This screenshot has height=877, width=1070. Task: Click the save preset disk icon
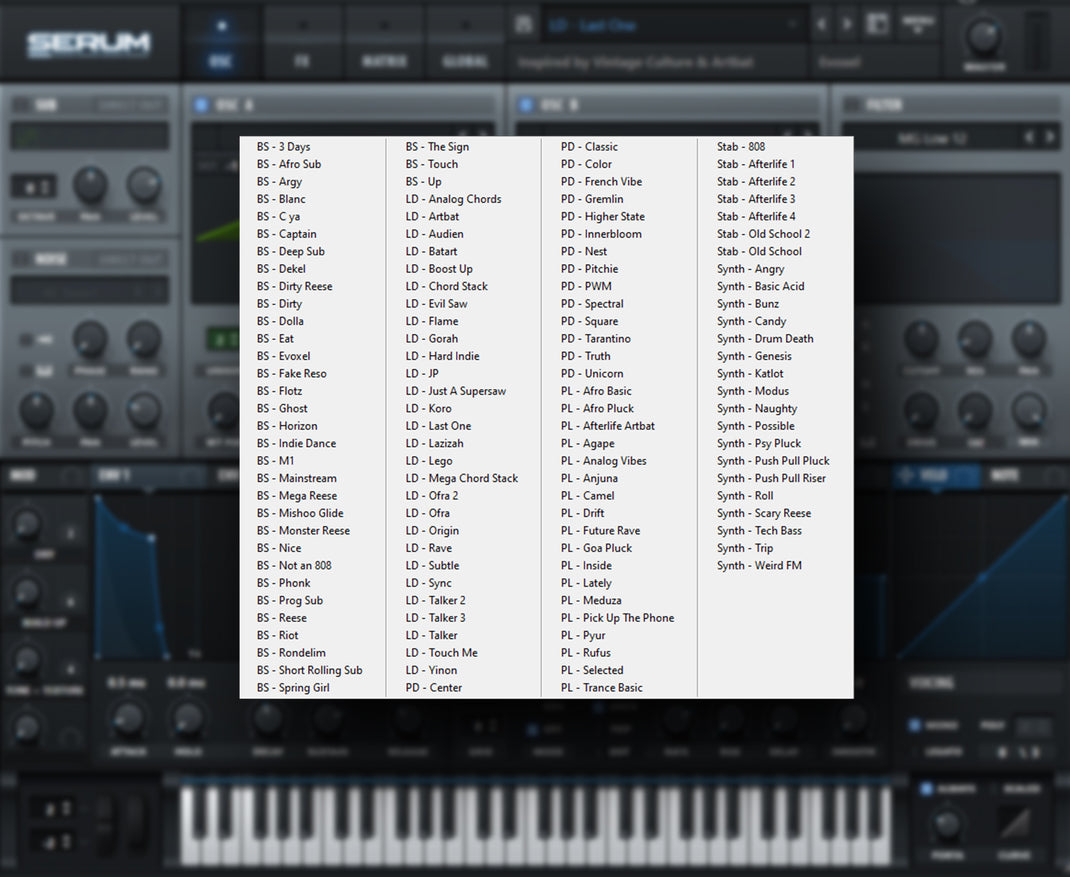click(523, 25)
